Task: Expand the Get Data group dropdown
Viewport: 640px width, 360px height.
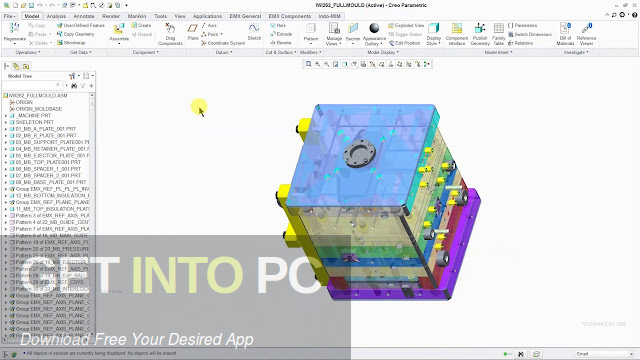Action: coord(80,52)
